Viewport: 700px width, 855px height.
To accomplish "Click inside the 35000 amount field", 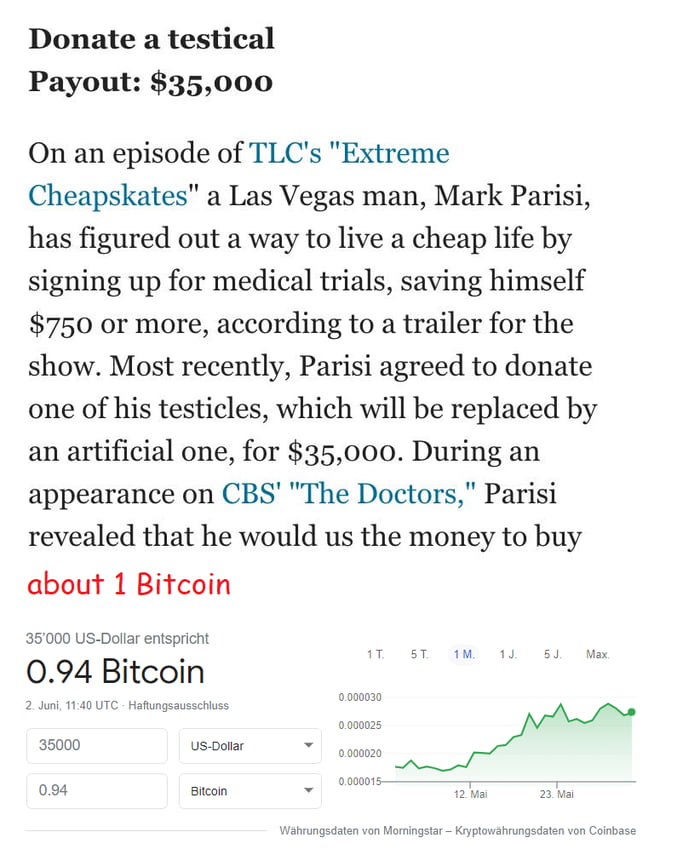I will (96, 745).
